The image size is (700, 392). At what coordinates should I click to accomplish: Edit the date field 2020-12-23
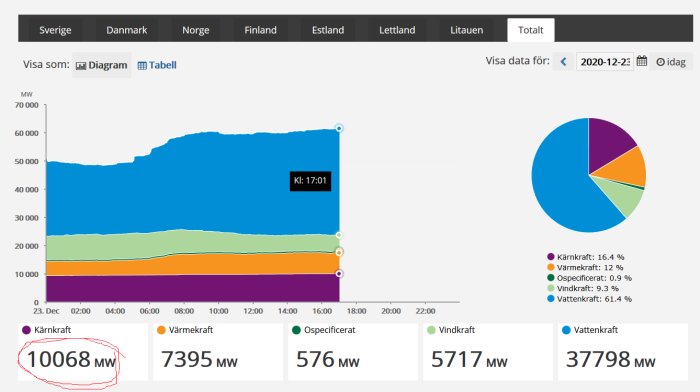(605, 62)
